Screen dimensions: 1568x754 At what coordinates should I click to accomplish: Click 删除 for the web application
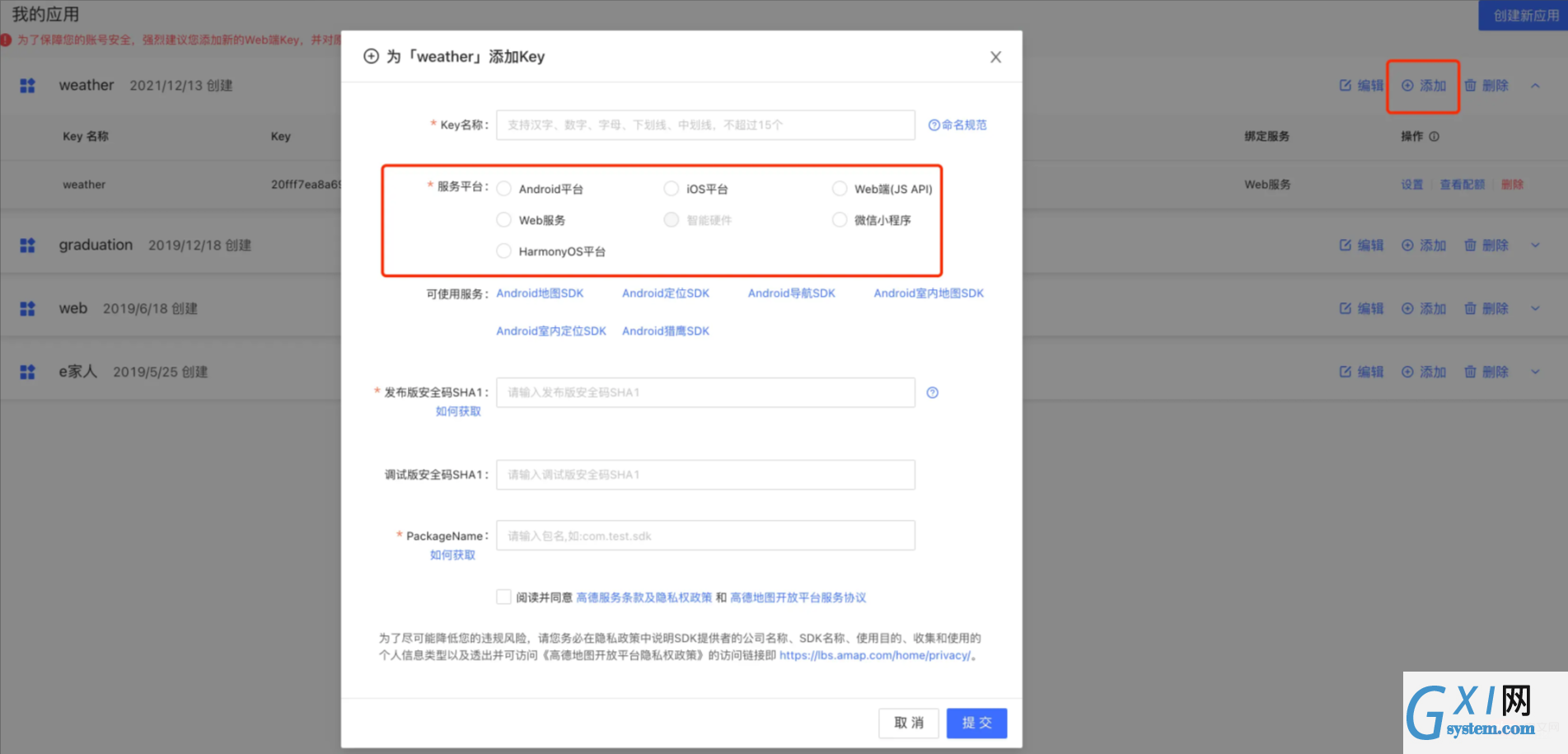(x=1486, y=308)
